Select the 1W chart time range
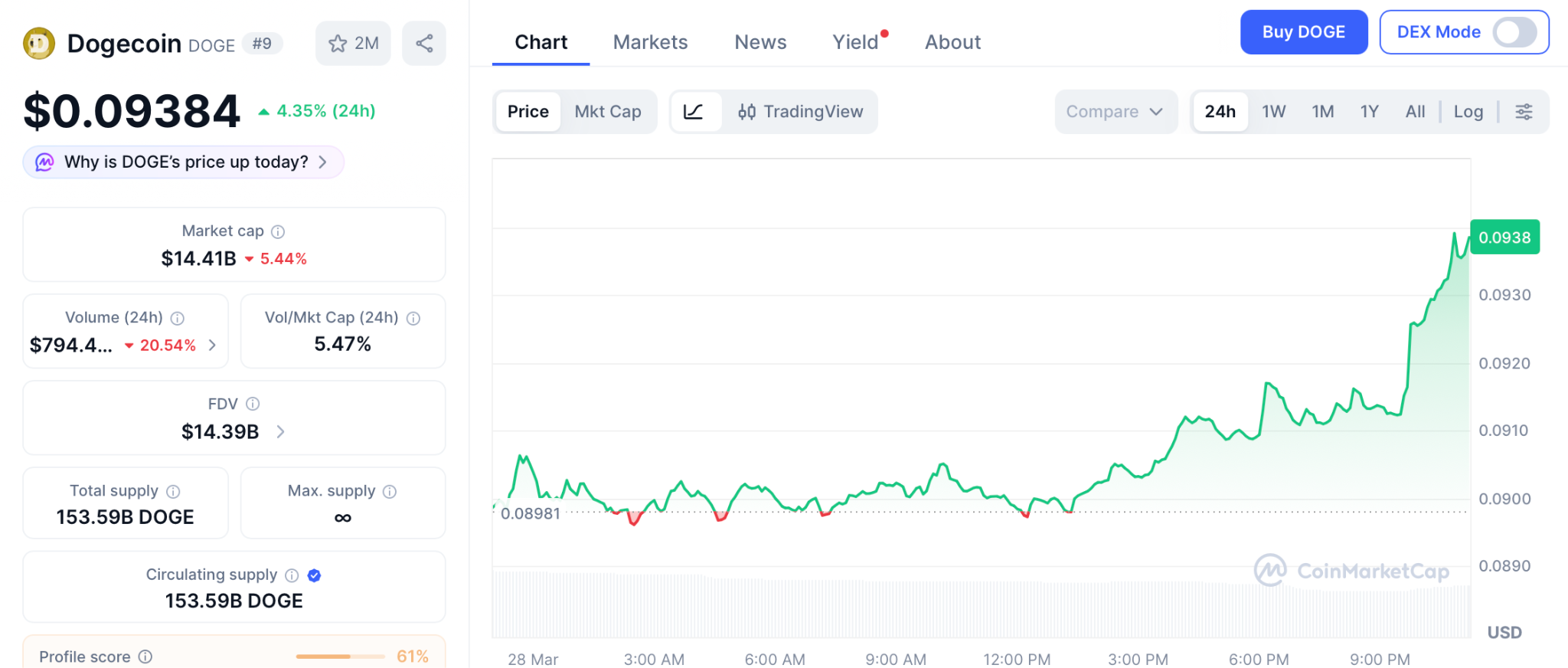 1273,112
